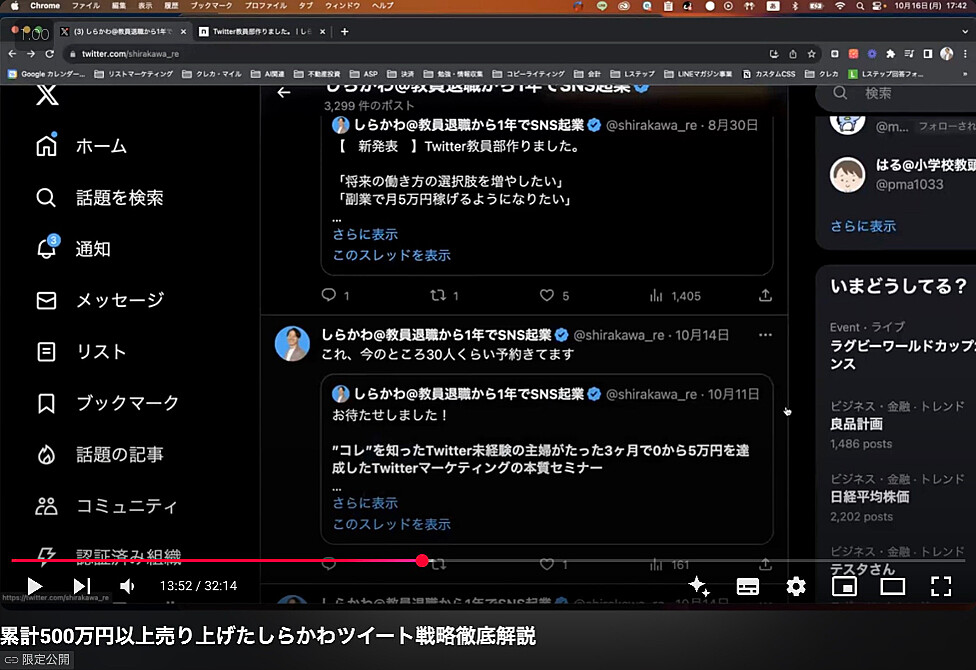Open 話題を検索 in the X sidebar
976x670 pixels.
pos(100,198)
